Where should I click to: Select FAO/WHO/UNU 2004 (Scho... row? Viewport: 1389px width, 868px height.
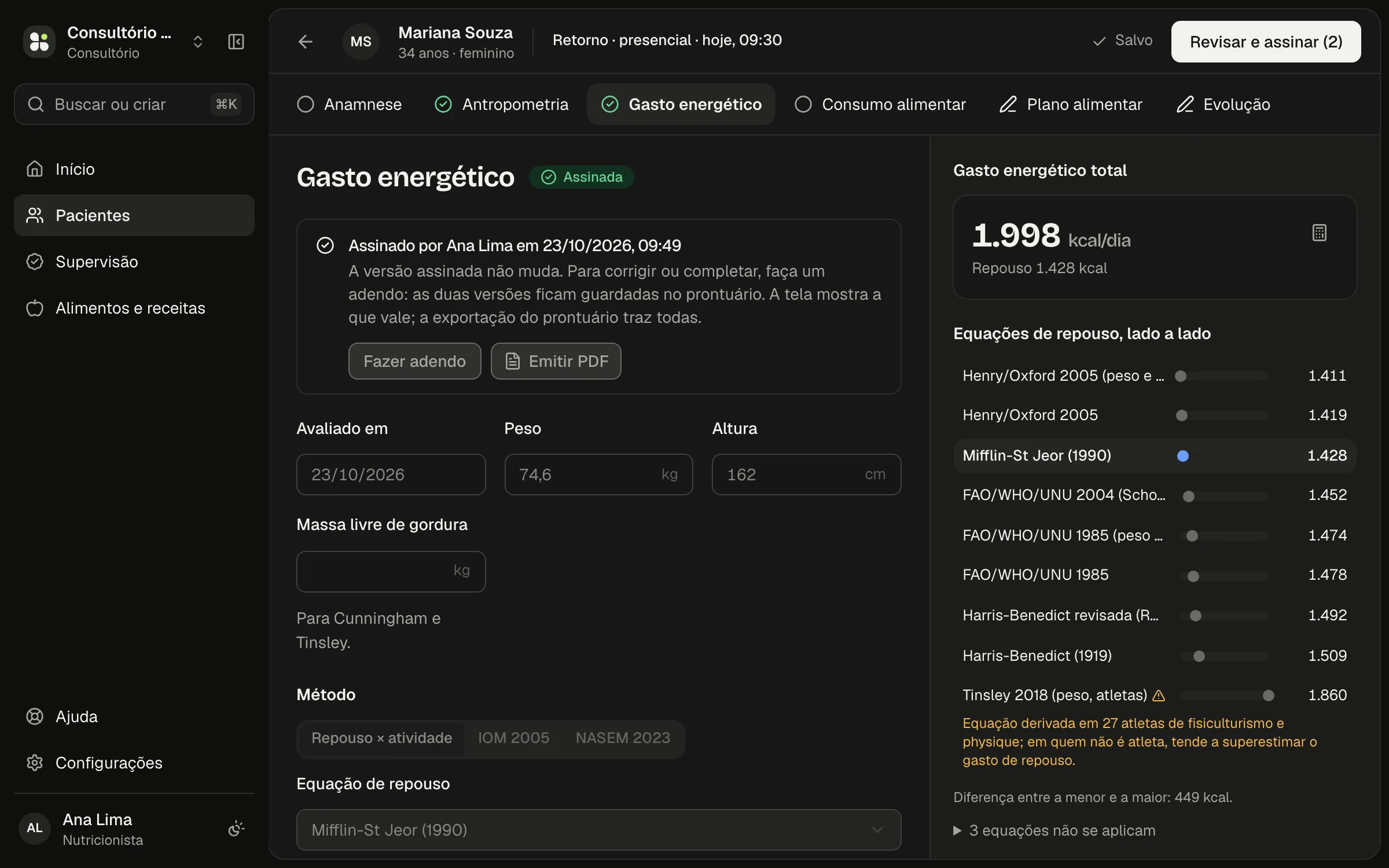[1155, 495]
